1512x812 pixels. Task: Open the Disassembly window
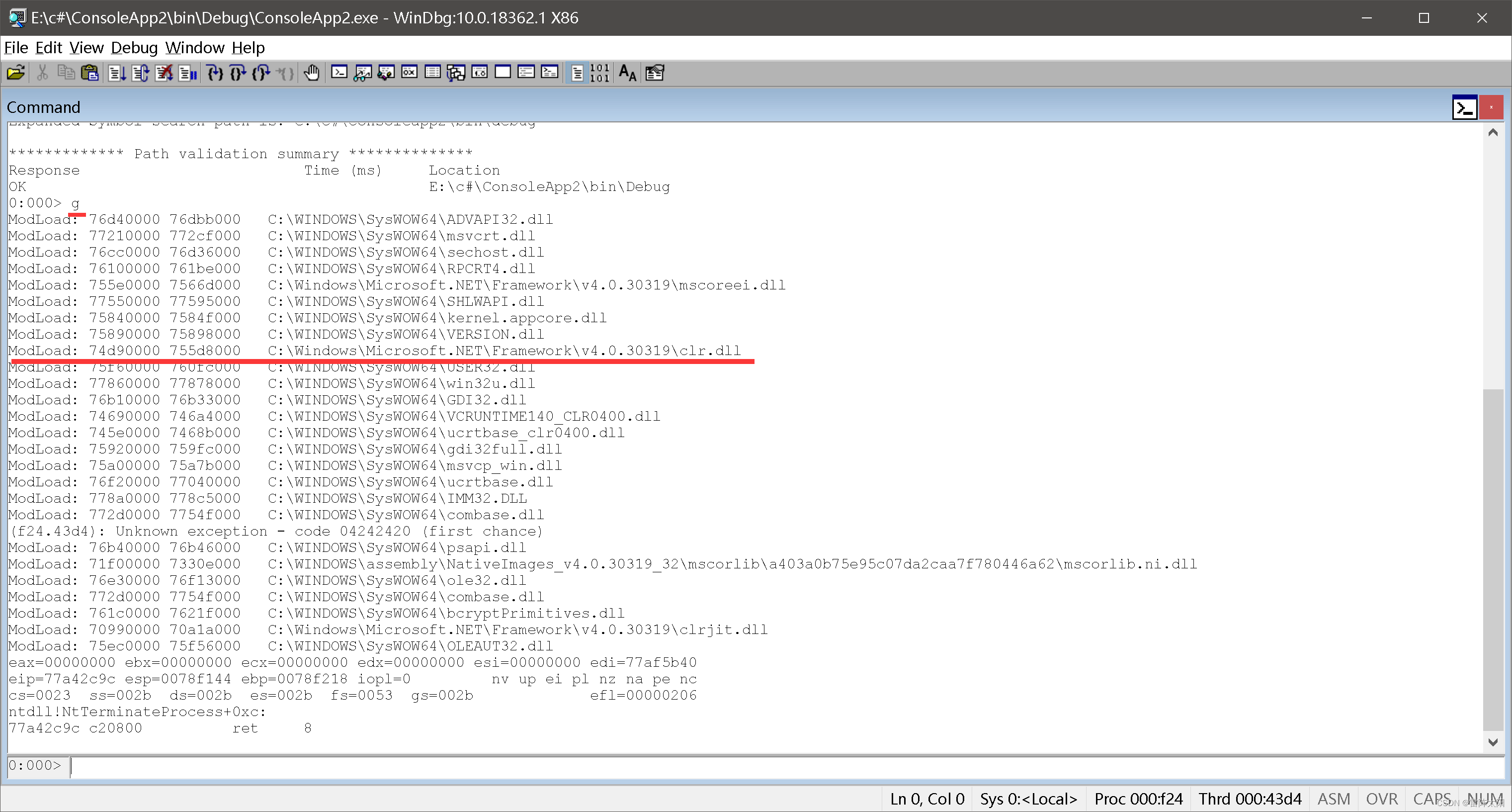480,72
